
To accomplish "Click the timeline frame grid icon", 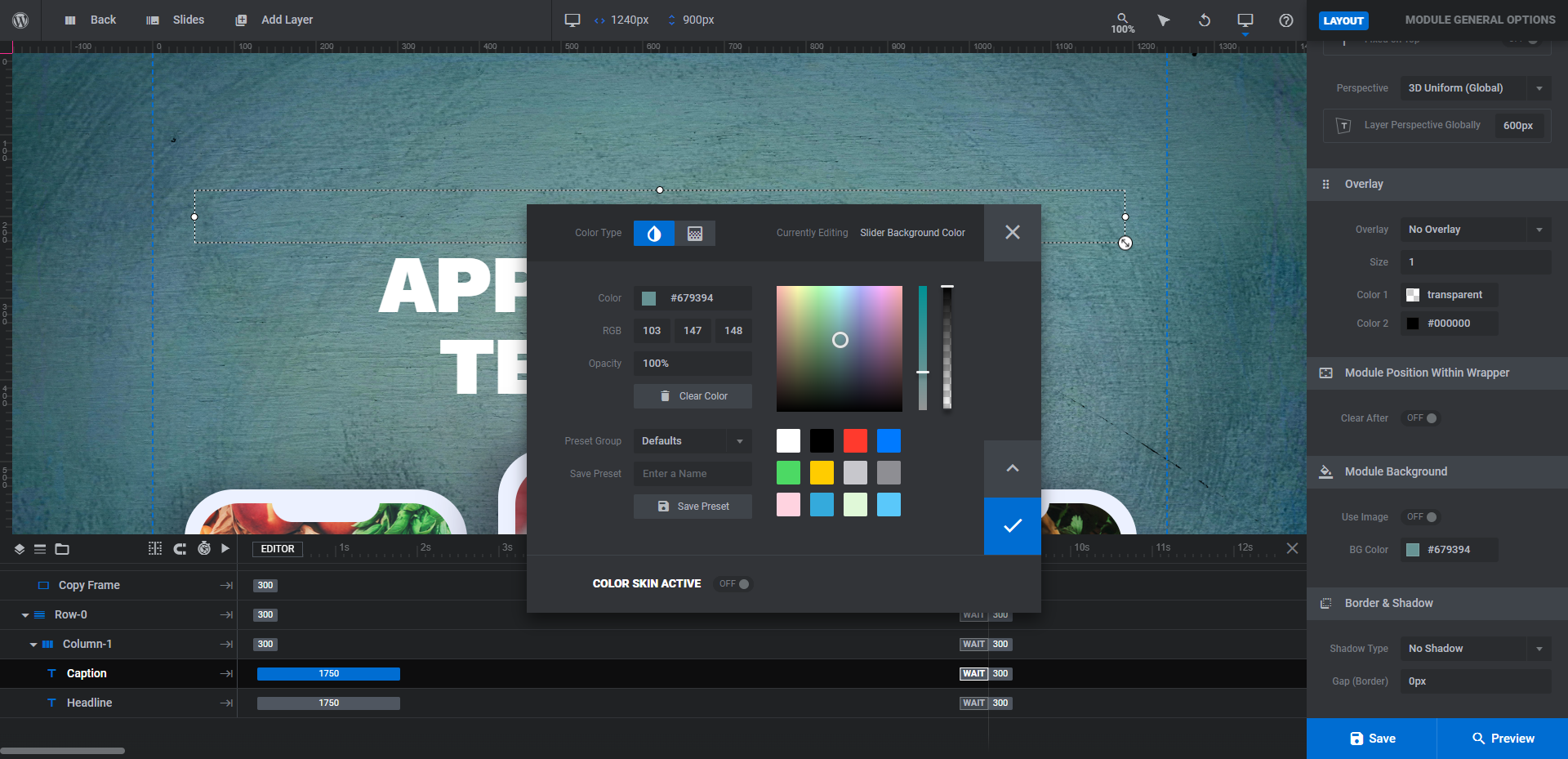I will pos(155,548).
